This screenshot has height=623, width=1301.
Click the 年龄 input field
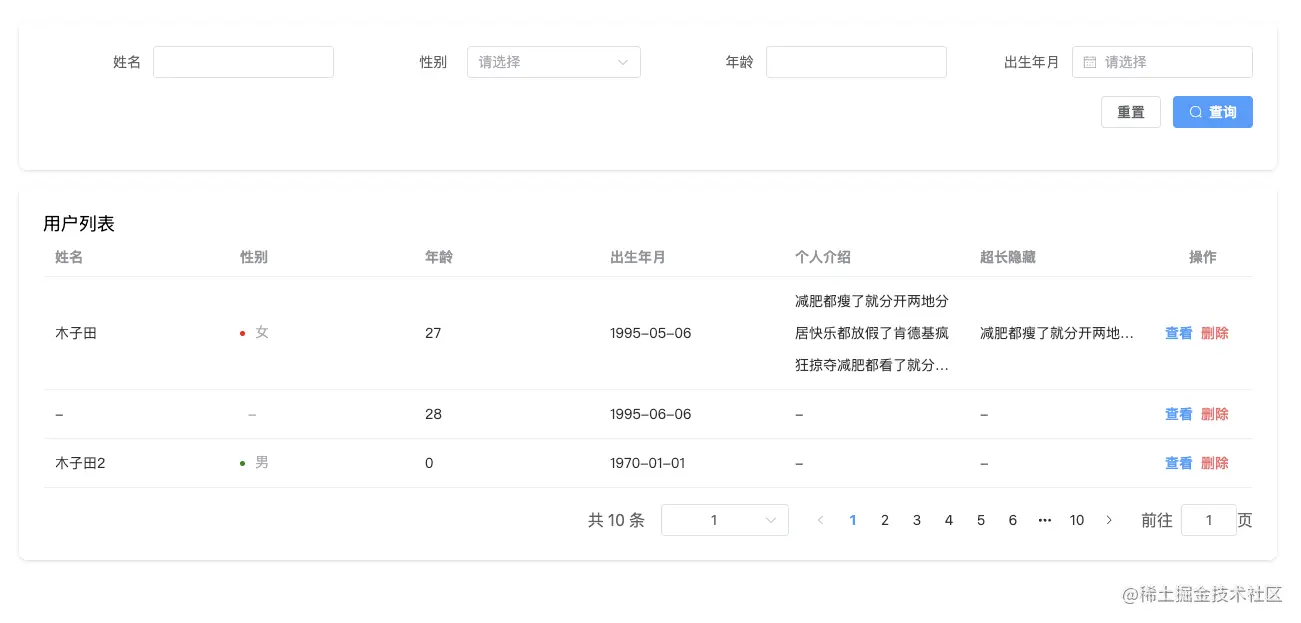click(x=856, y=62)
